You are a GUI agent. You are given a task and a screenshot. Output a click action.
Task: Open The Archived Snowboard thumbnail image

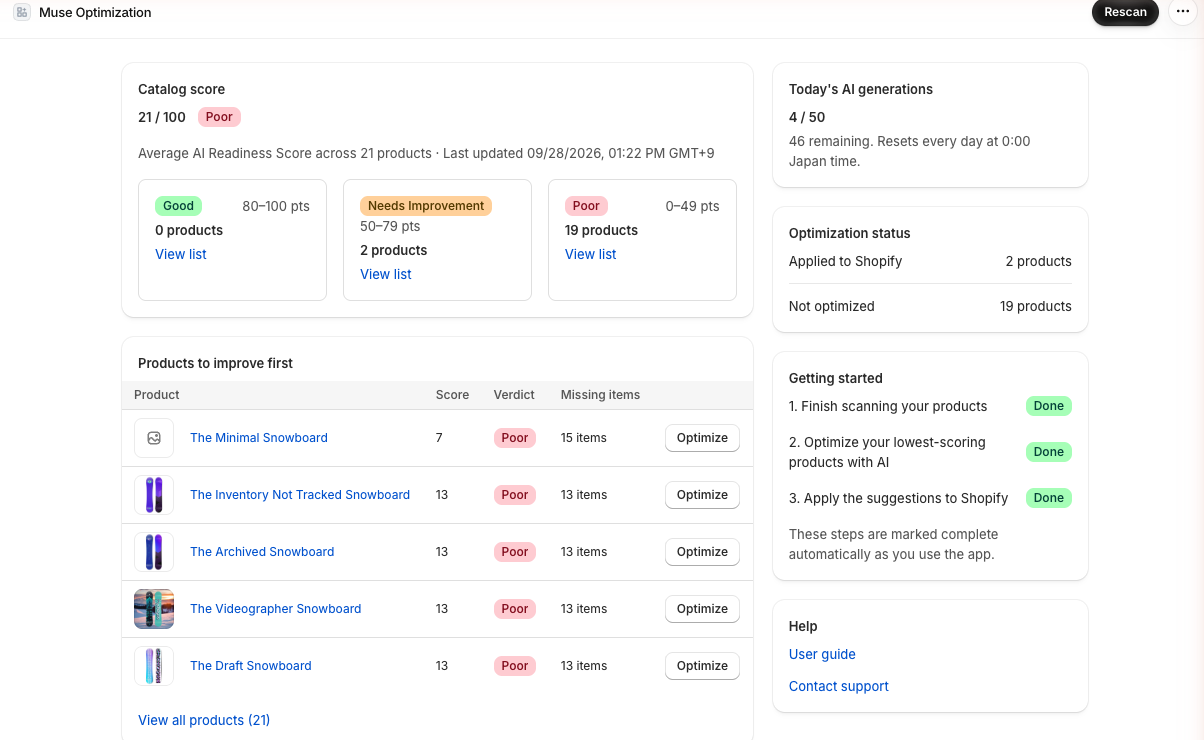[154, 552]
